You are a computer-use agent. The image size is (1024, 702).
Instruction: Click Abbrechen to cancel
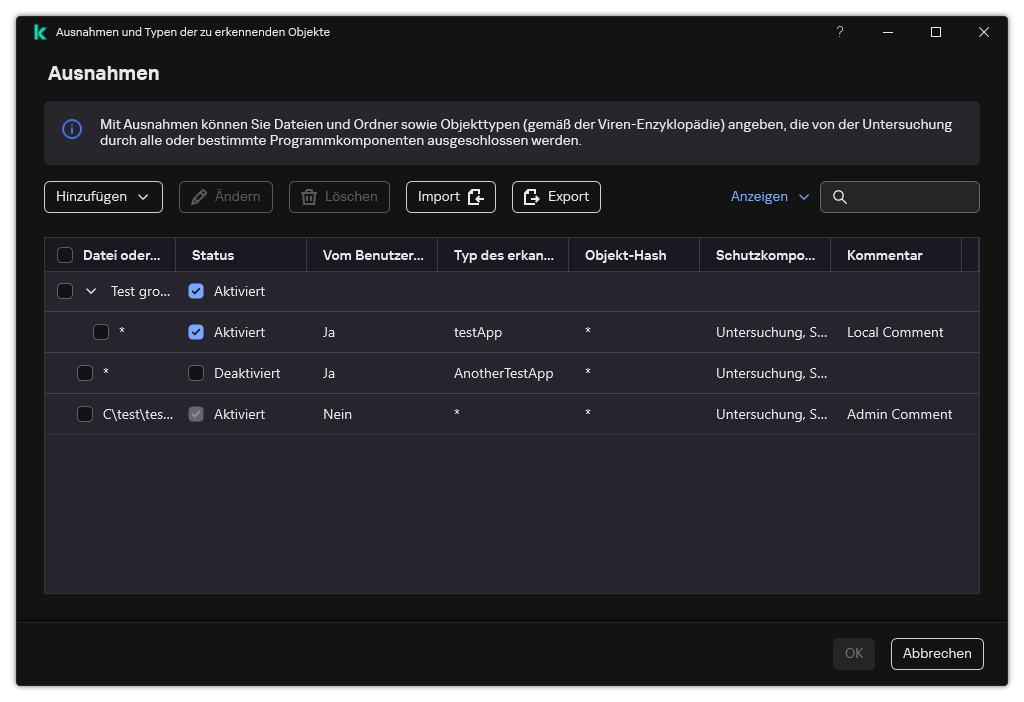point(937,653)
